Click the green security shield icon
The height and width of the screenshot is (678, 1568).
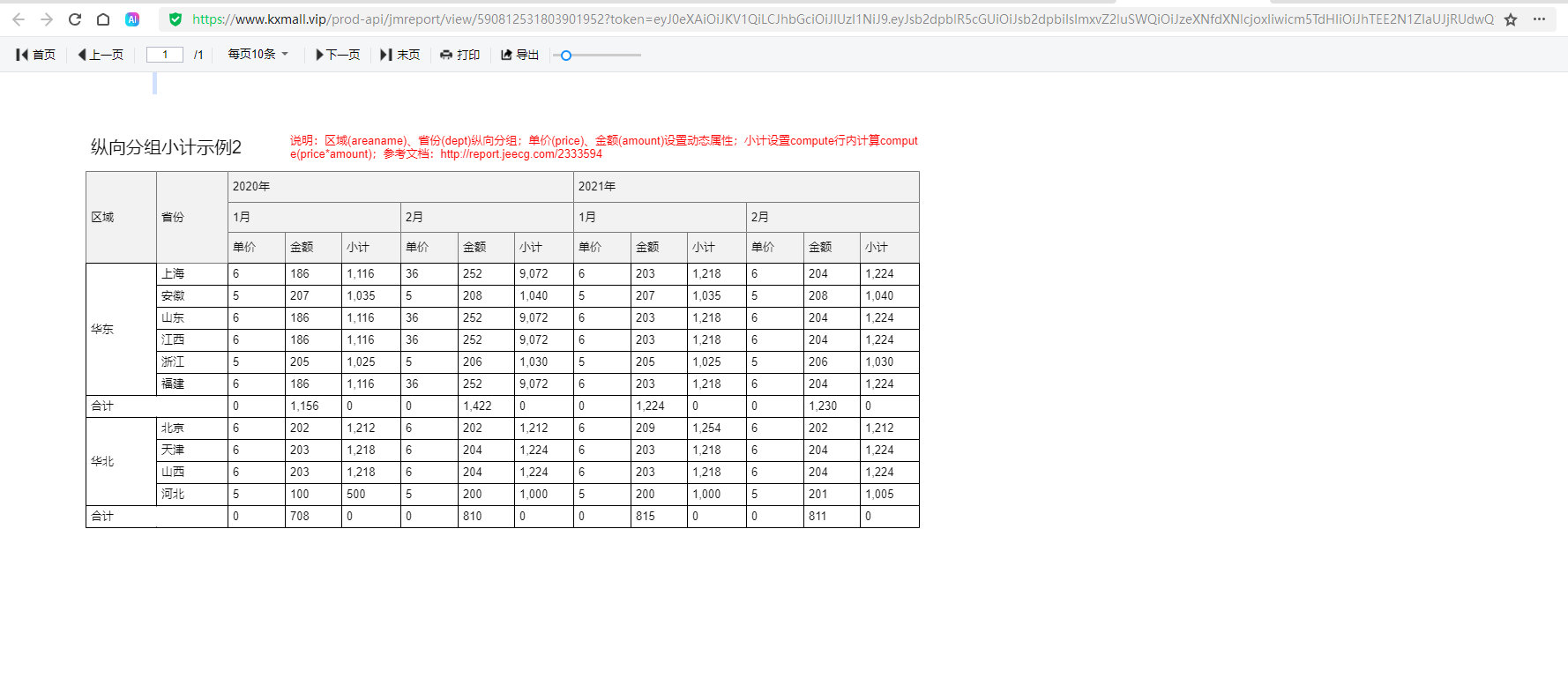tap(175, 19)
